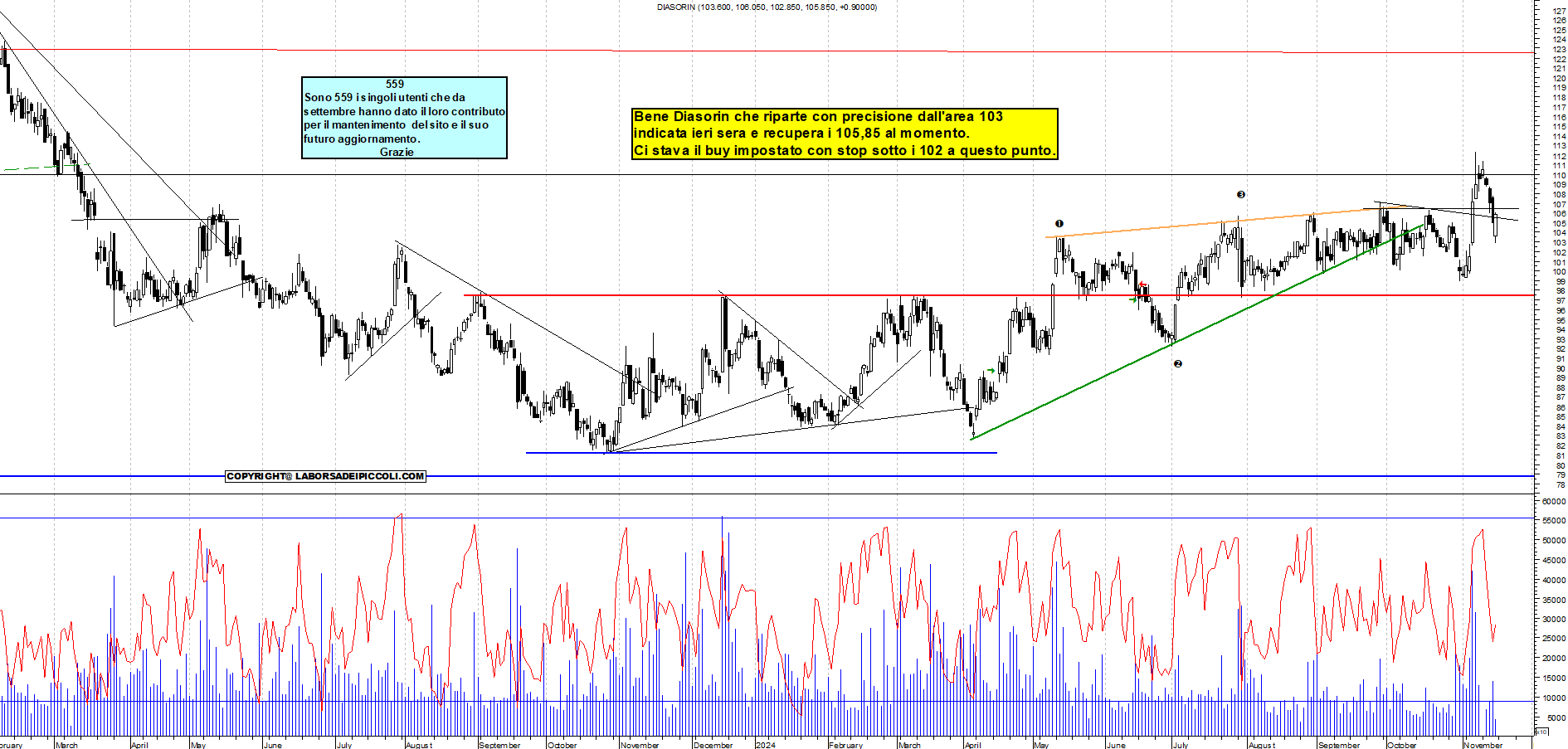
Task: Click price axis label 78
Action: coord(1561,484)
